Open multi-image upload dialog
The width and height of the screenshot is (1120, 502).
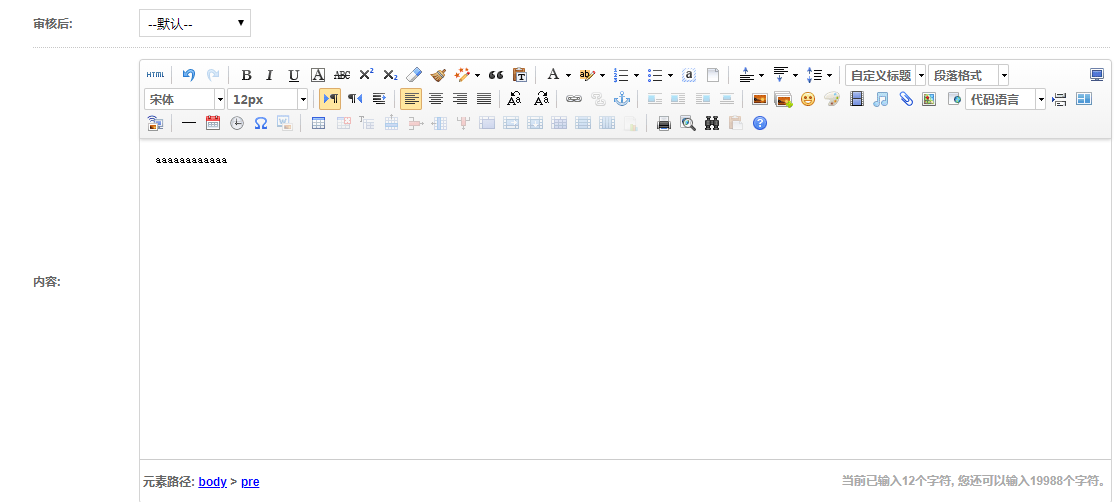tap(784, 99)
